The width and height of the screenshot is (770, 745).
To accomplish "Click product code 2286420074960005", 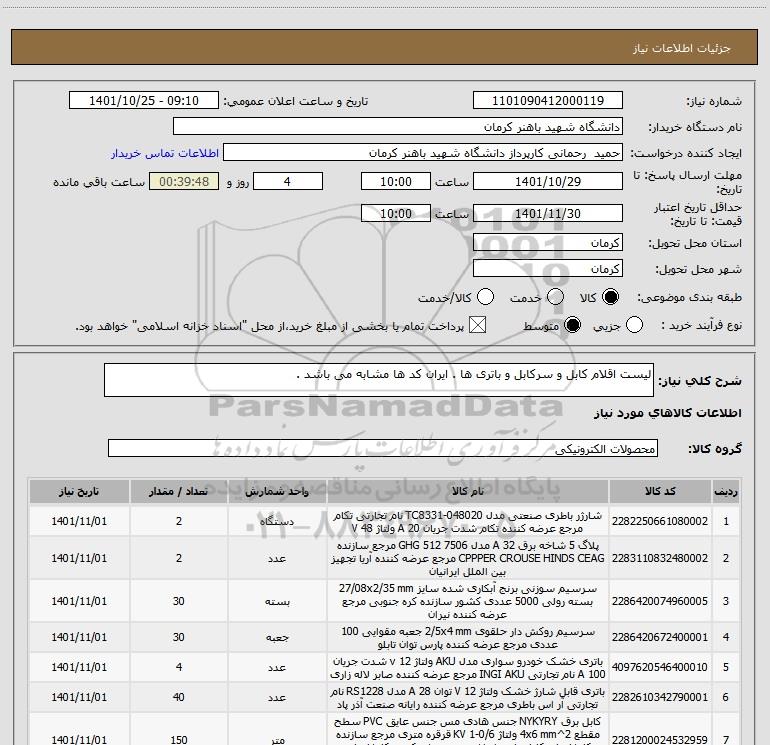I will pos(660,601).
